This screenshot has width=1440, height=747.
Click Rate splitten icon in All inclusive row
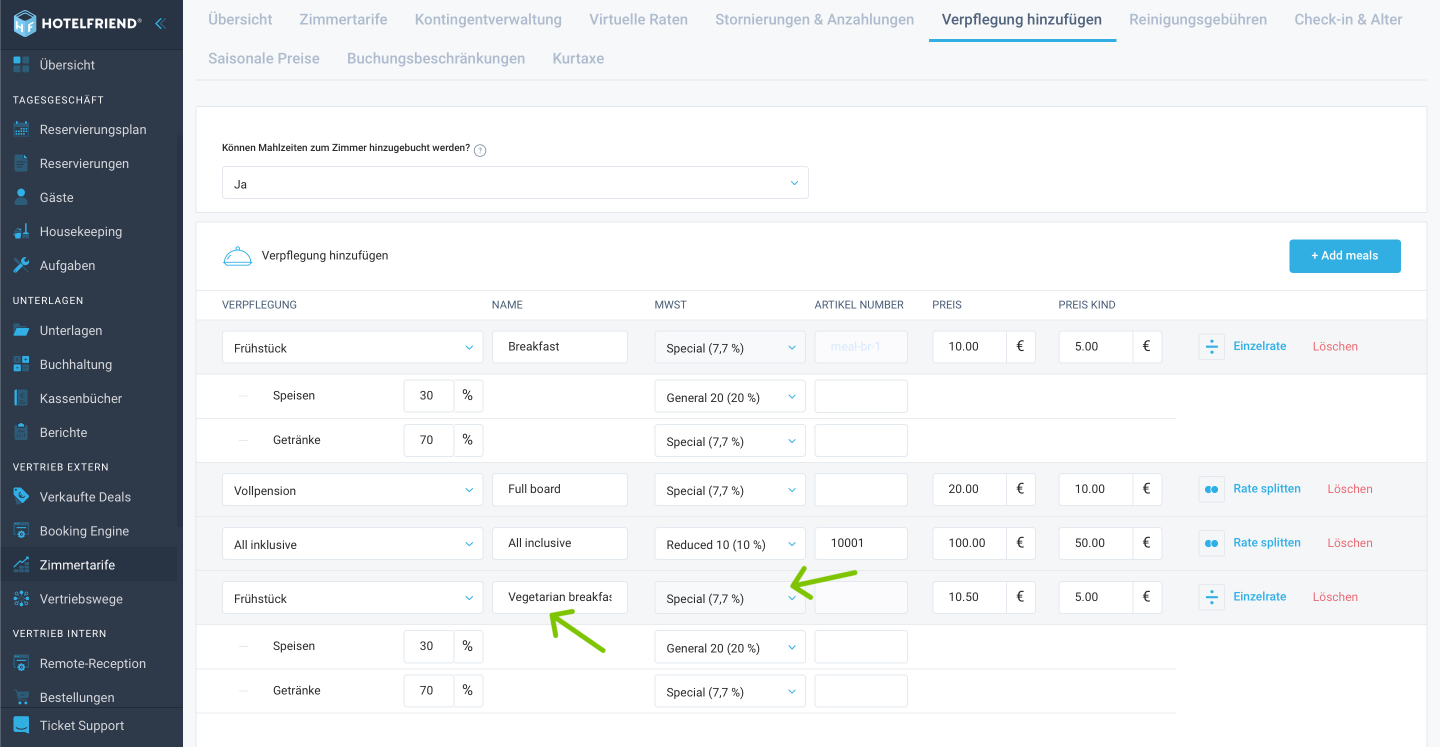[x=1211, y=543]
